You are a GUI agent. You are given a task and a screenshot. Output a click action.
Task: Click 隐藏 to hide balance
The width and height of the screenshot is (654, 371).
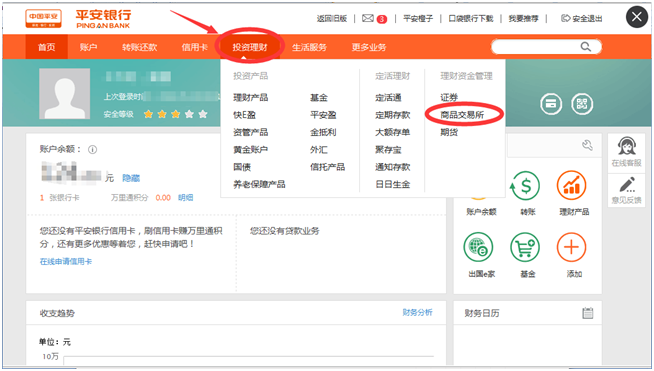131,178
